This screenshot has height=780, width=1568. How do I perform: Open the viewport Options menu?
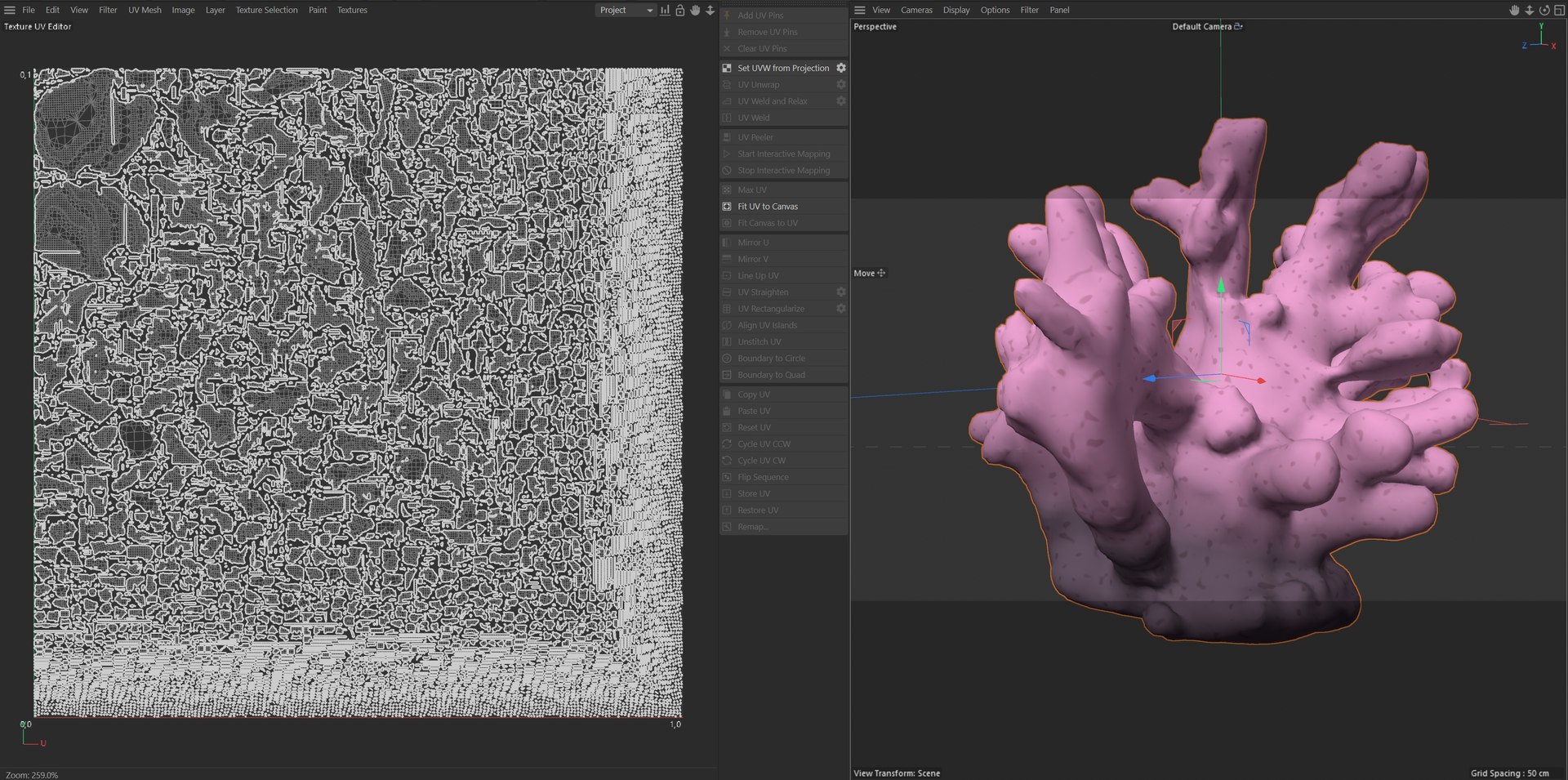995,10
